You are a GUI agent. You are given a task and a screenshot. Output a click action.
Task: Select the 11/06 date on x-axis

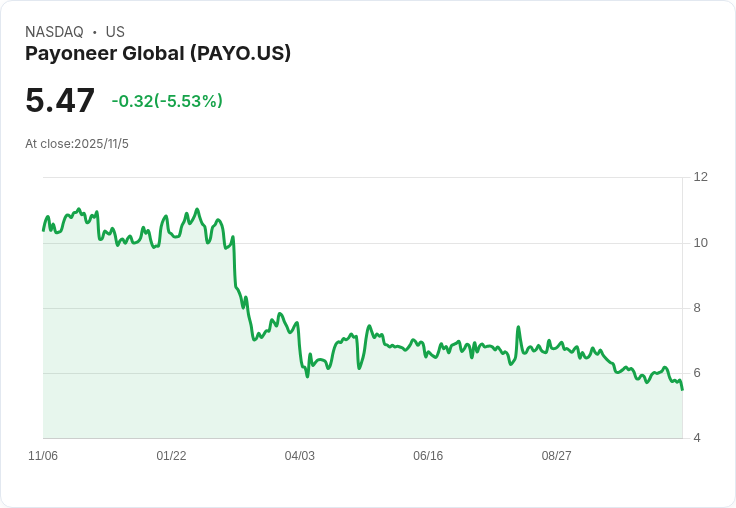tap(43, 456)
